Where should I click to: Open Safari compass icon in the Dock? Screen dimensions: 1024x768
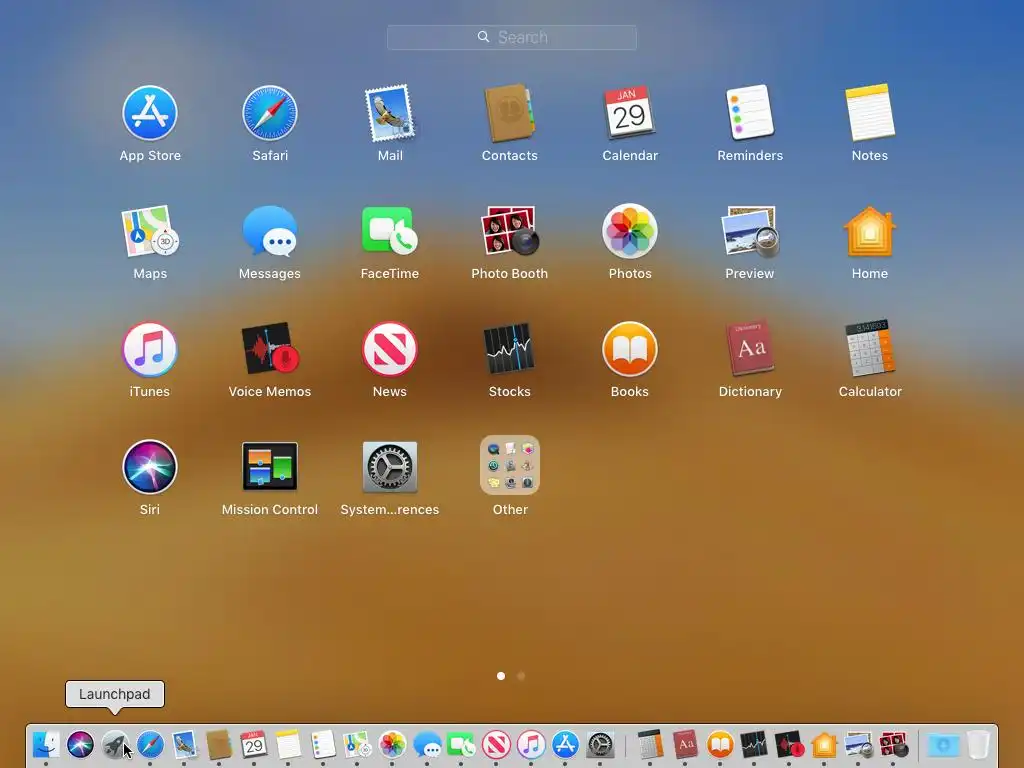click(150, 744)
